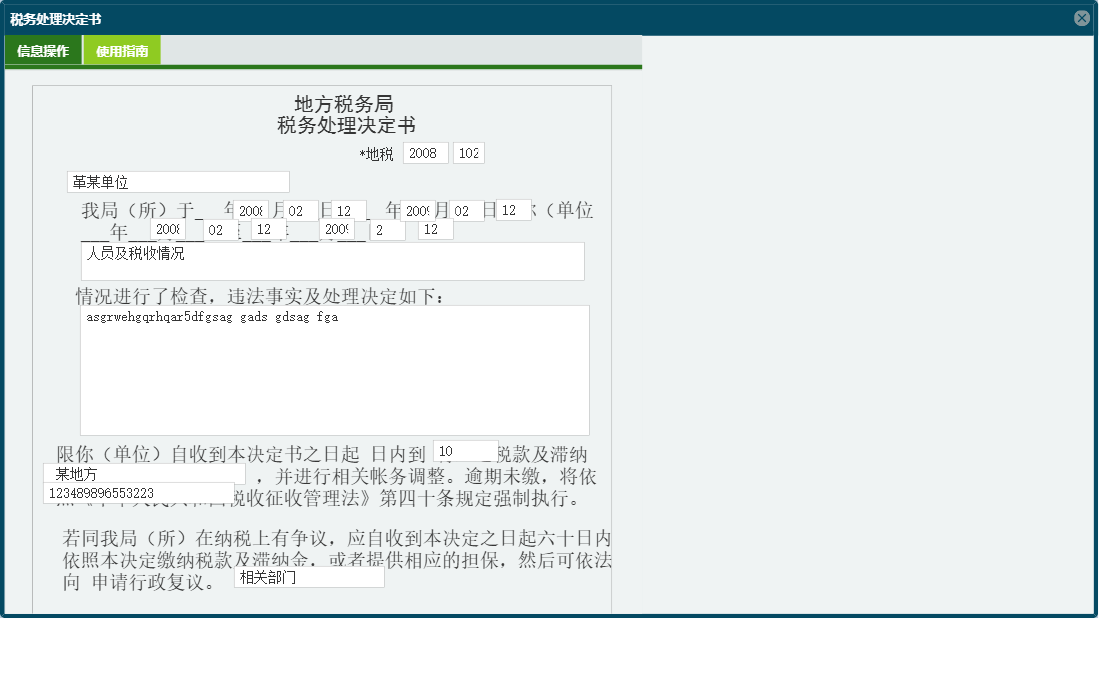Screen dimensions: 1099x687
Task: Select the month field showing 2 in second row
Action: 388,229
